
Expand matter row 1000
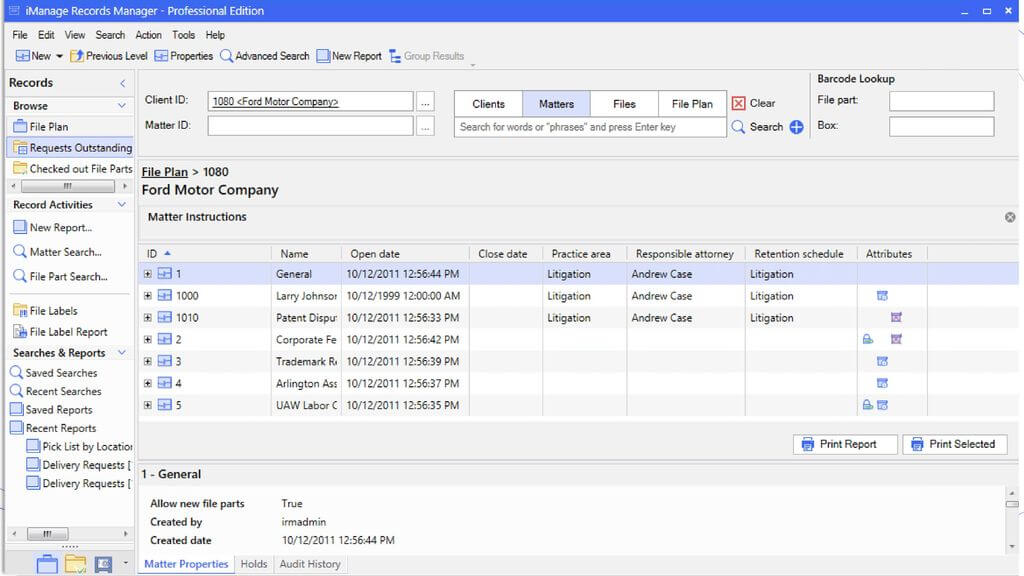148,296
